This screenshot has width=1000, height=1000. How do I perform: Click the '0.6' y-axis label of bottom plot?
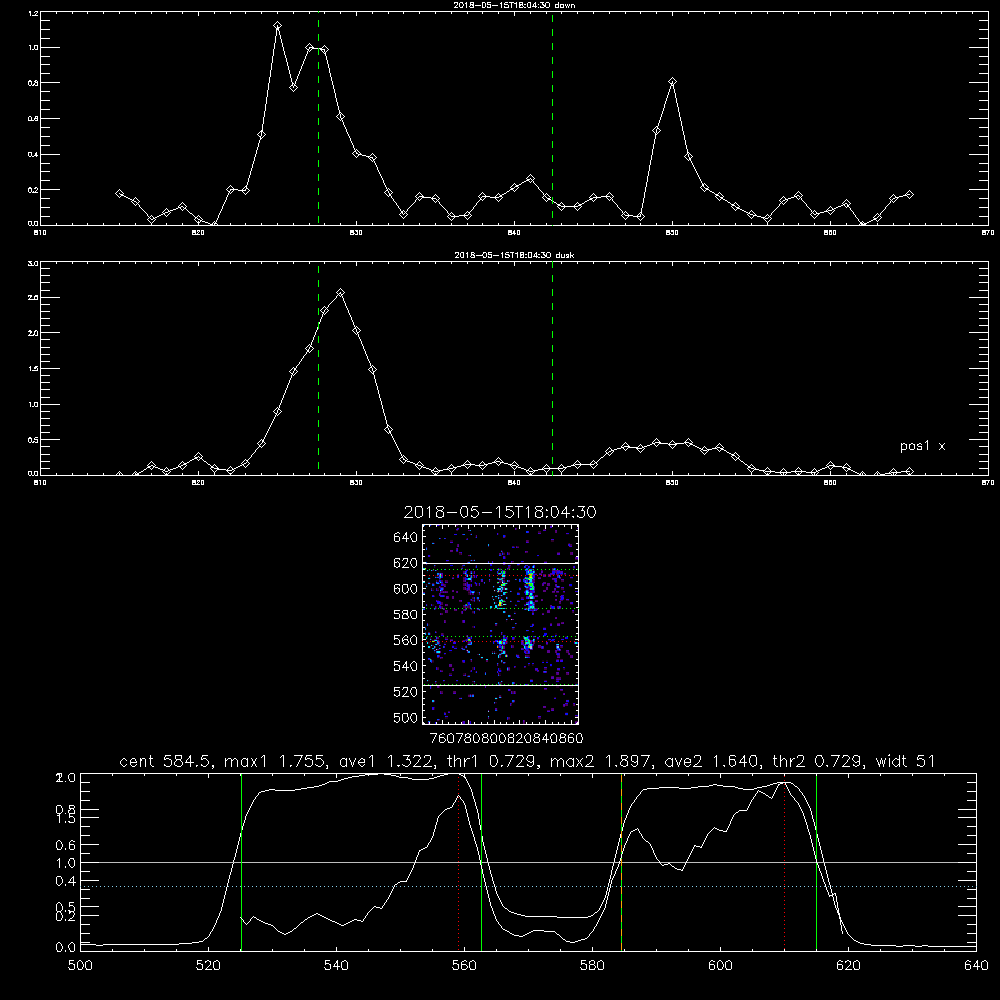point(66,845)
